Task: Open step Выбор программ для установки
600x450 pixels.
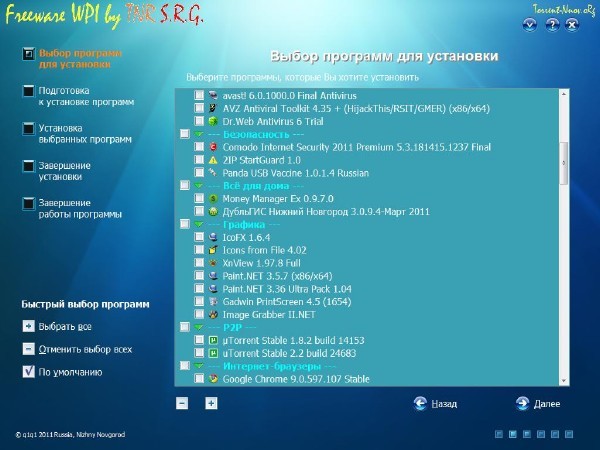Action: pos(72,59)
